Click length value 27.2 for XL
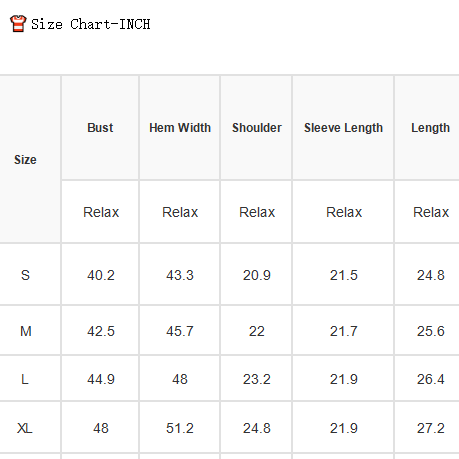Viewport: 459px width, 459px height. pyautogui.click(x=431, y=428)
